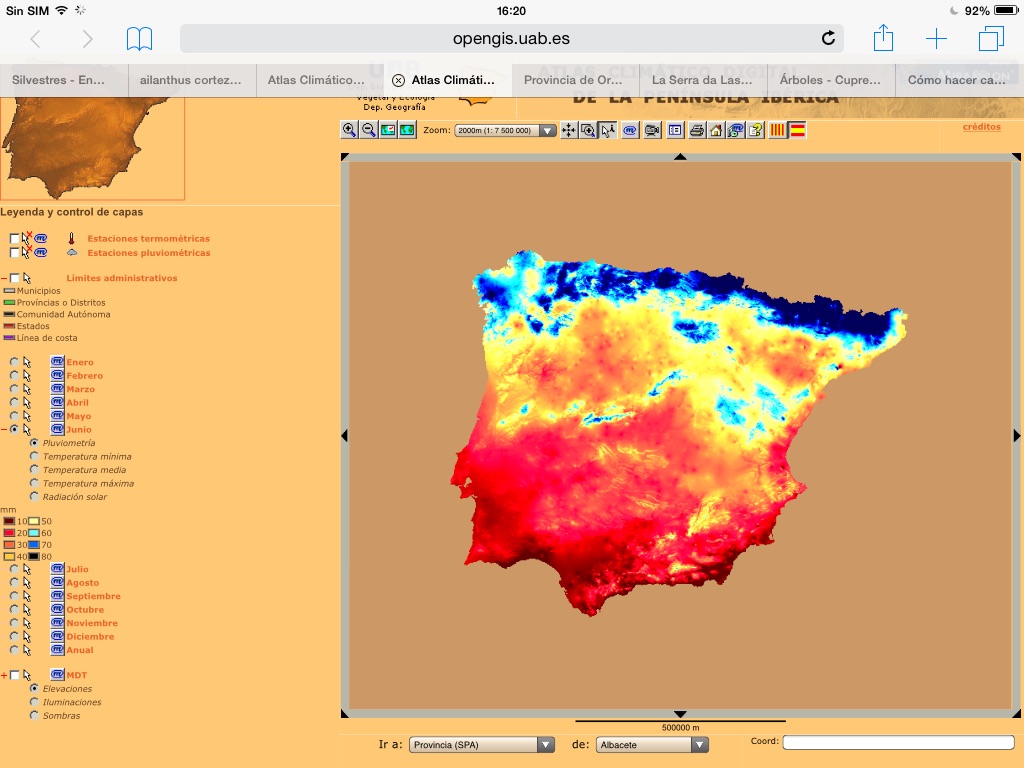
Task: Enable Estaciones termométricas layer checkbox
Action: 14,238
